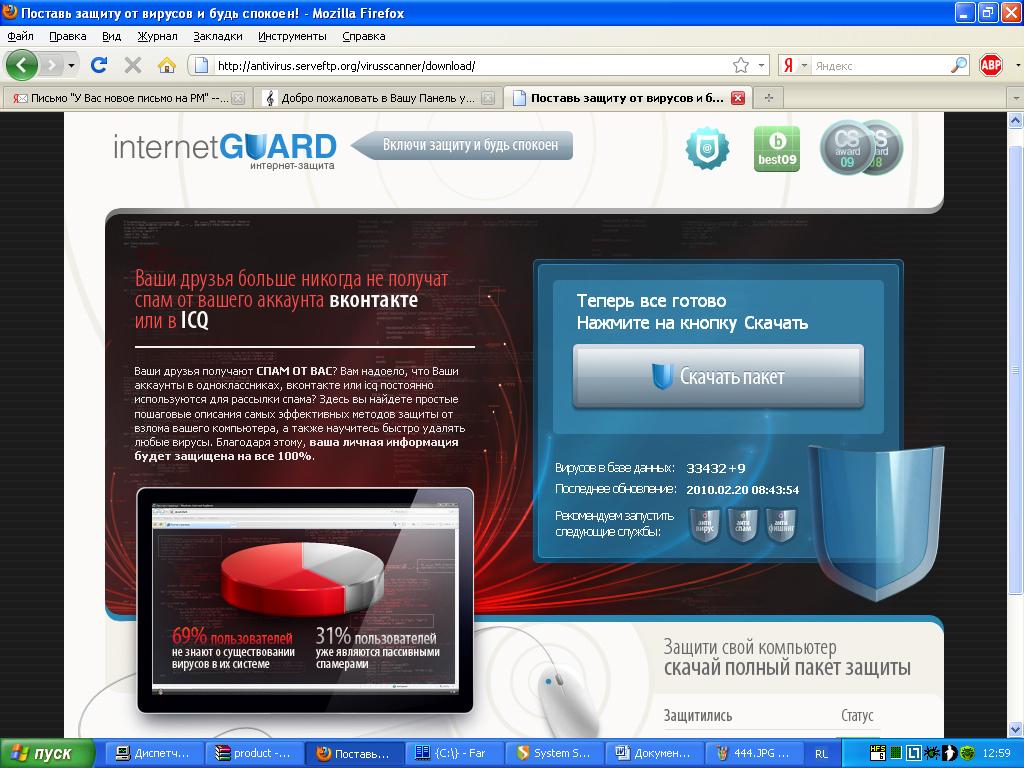Open the Файл menu
This screenshot has height=768, width=1024.
point(20,36)
